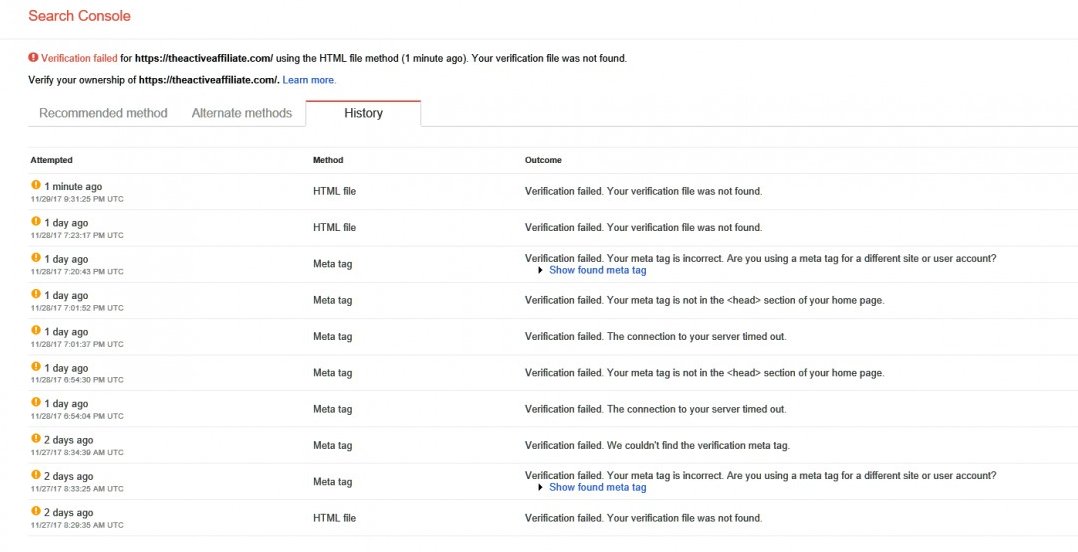Click 'meta tag is incorrect' outcome in 7:20:43 PM row
Screen dimensions: 1078x552
pyautogui.click(x=760, y=258)
